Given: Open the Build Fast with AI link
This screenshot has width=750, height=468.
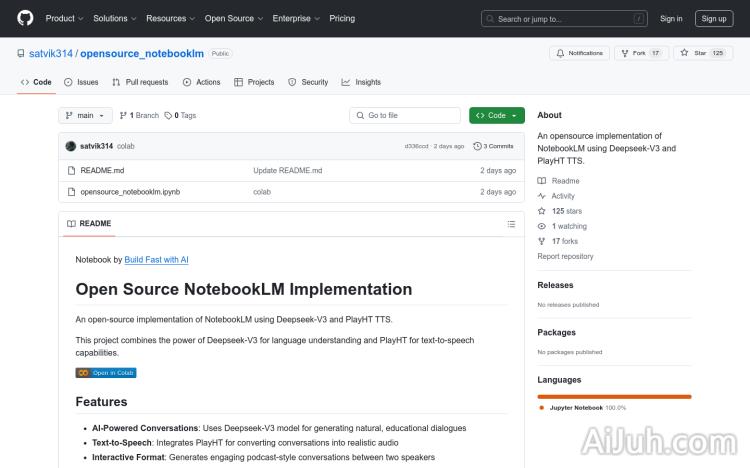Looking at the screenshot, I should (156, 259).
